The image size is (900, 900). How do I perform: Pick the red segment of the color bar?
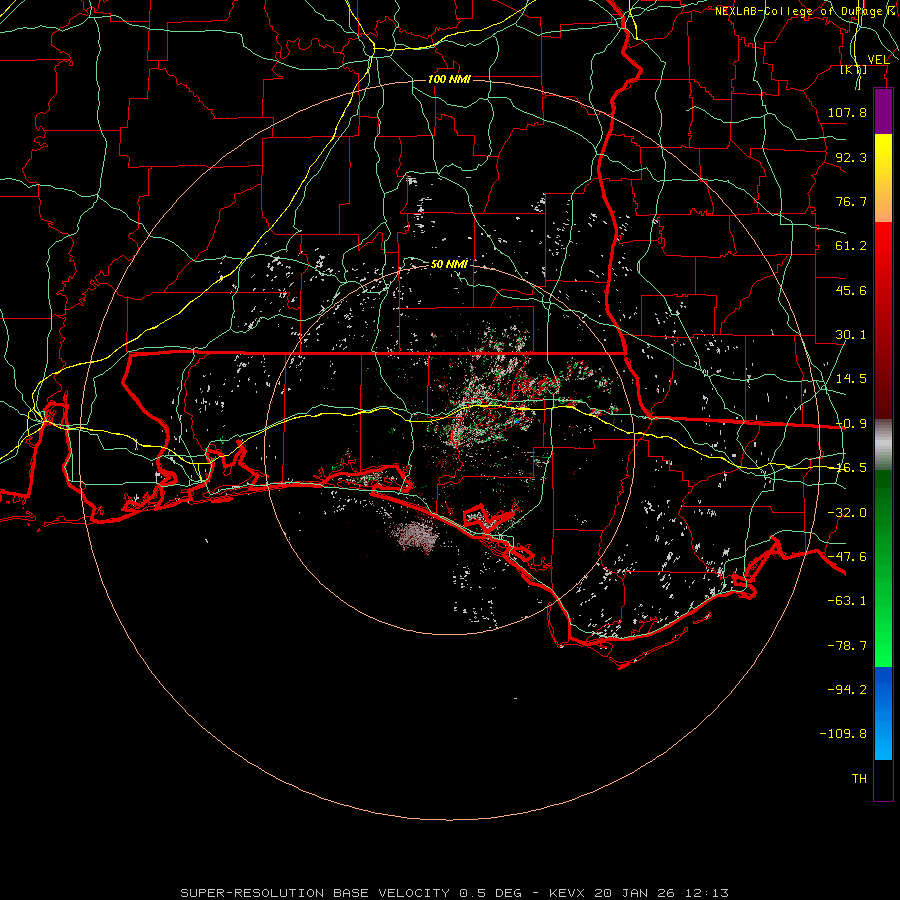883,320
